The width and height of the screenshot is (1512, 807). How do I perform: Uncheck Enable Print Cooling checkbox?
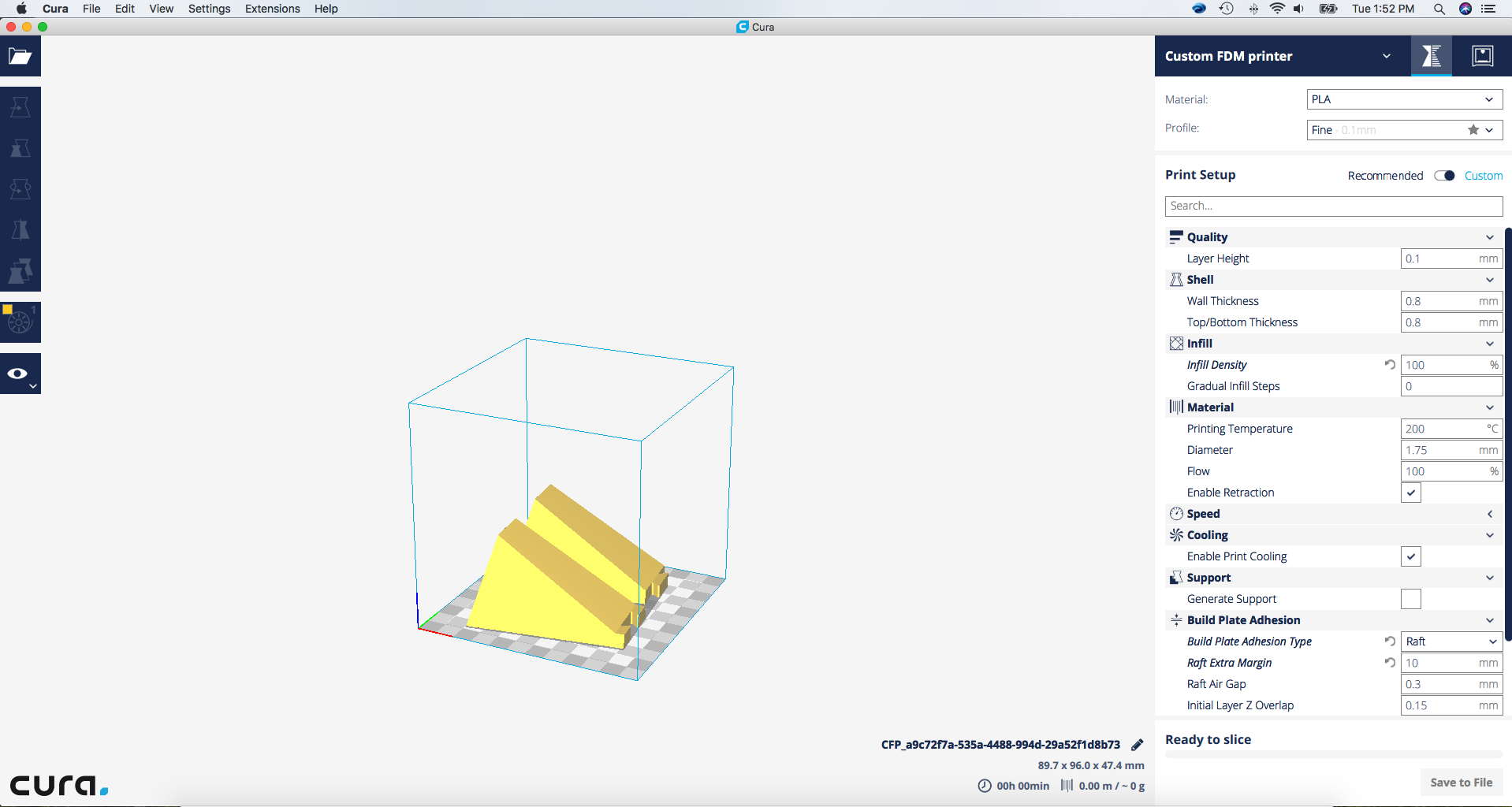1411,556
